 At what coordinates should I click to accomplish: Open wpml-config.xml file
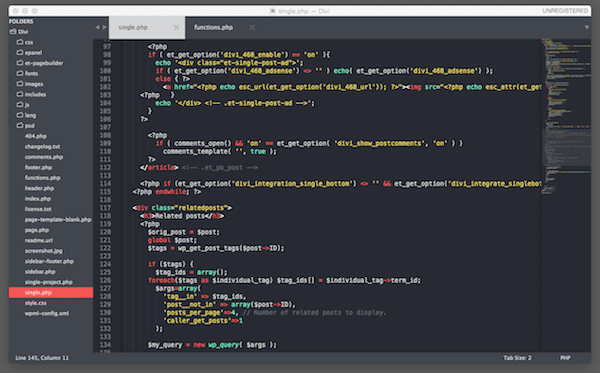[x=47, y=313]
